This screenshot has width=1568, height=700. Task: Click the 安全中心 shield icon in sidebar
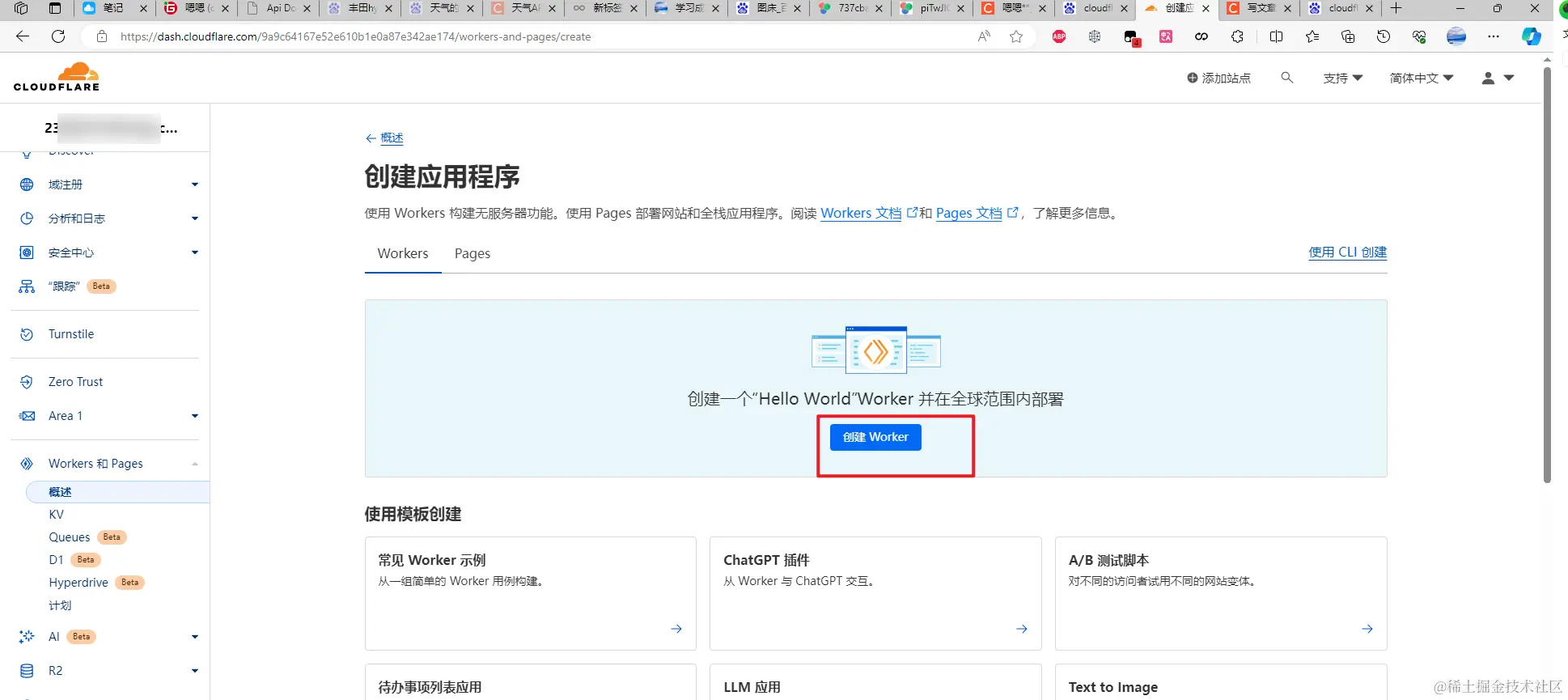pos(27,252)
